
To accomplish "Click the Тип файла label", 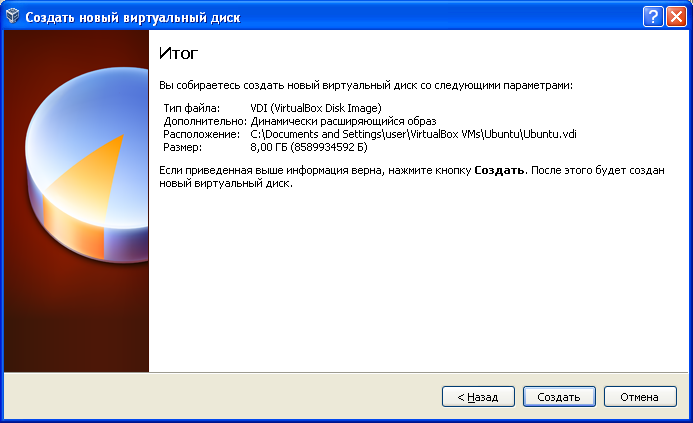I will point(191,108).
